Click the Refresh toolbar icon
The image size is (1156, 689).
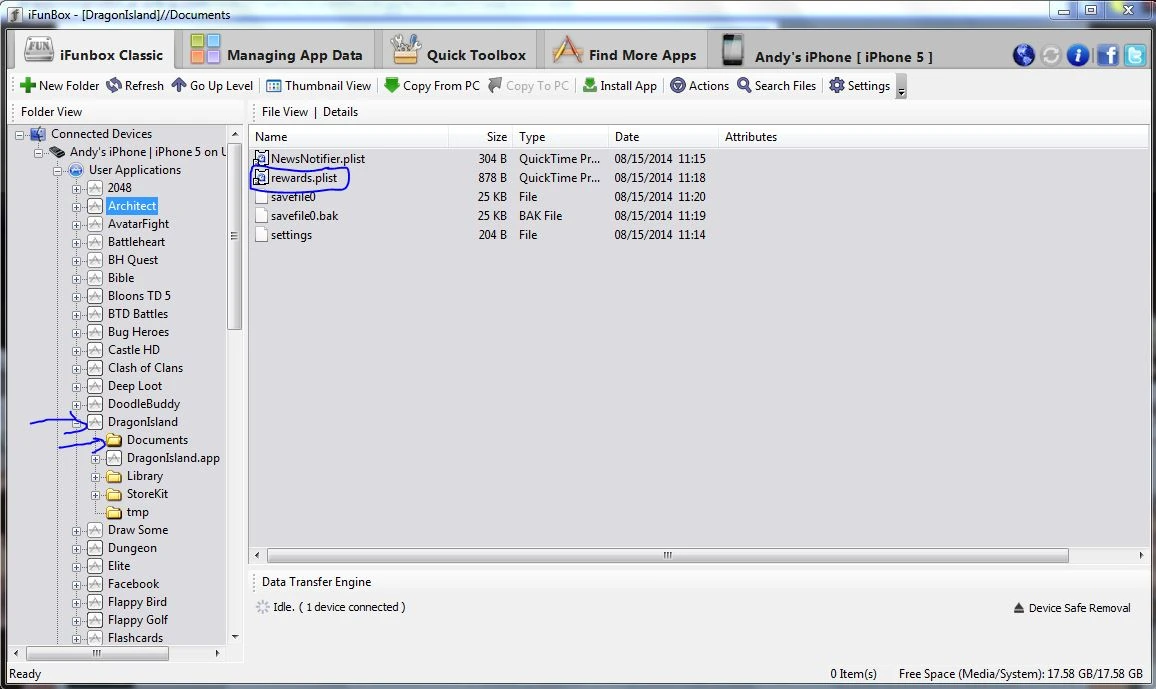click(x=114, y=85)
